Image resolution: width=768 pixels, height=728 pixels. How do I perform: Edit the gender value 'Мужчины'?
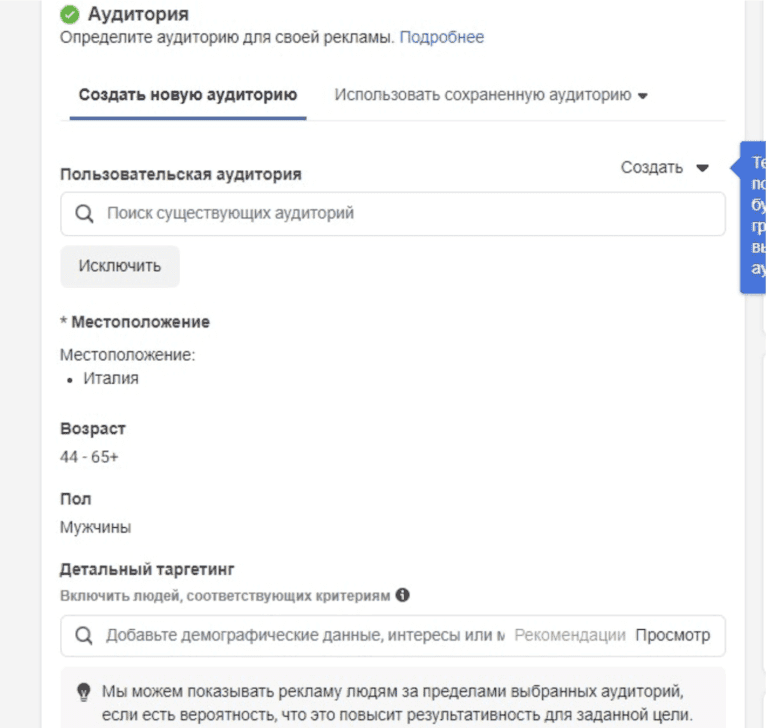96,528
